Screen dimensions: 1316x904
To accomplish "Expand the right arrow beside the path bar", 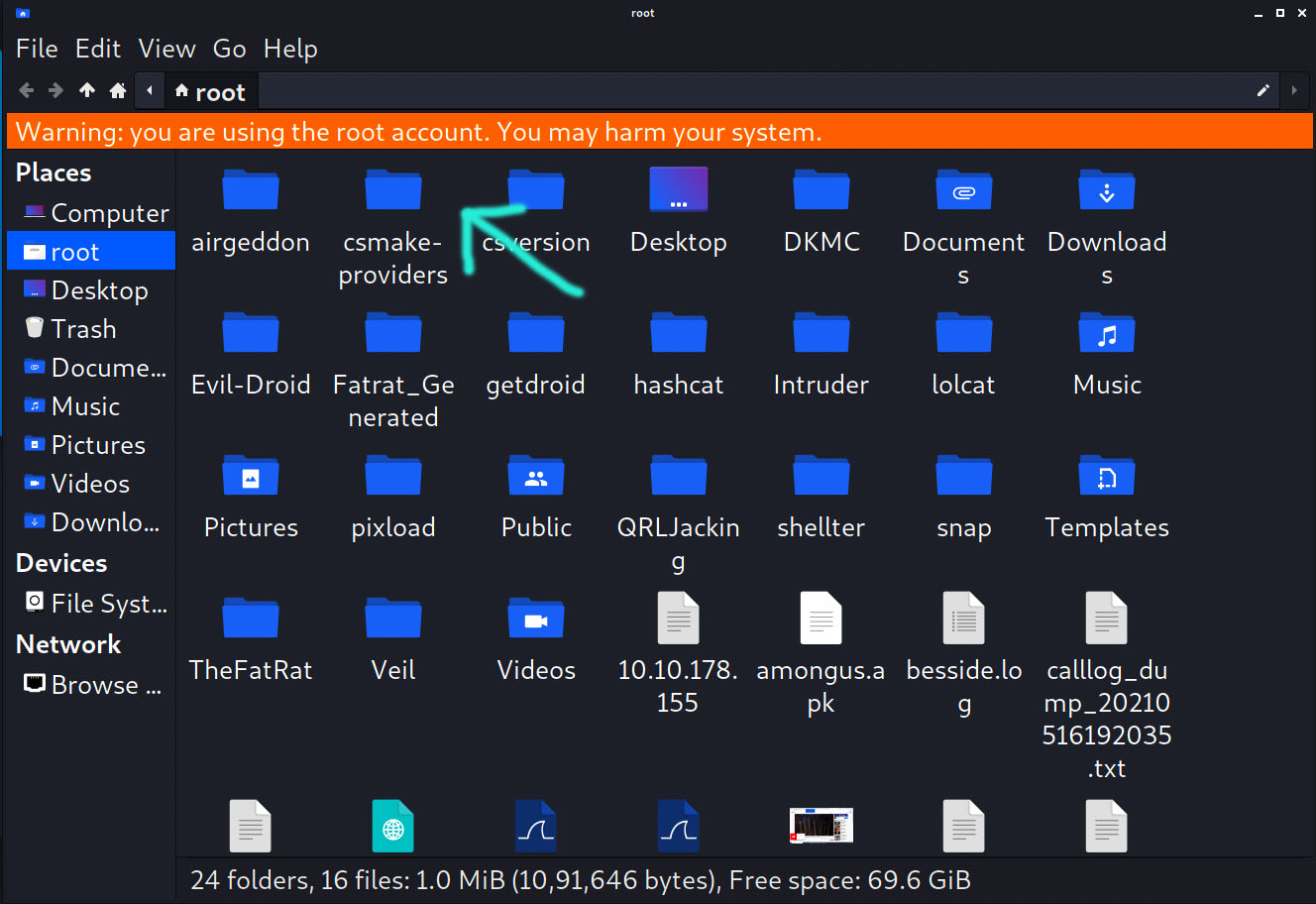I will pyautogui.click(x=1296, y=90).
